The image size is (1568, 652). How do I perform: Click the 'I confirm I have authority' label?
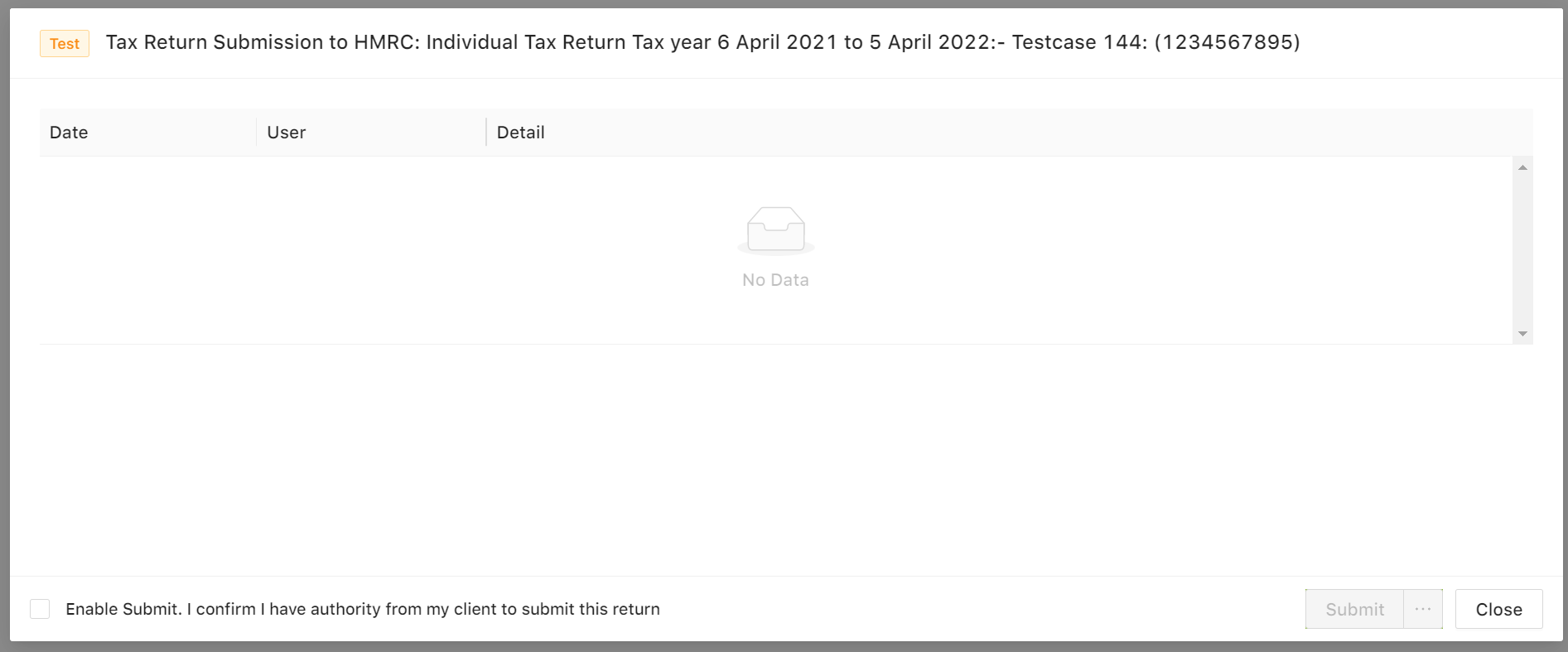pos(423,609)
